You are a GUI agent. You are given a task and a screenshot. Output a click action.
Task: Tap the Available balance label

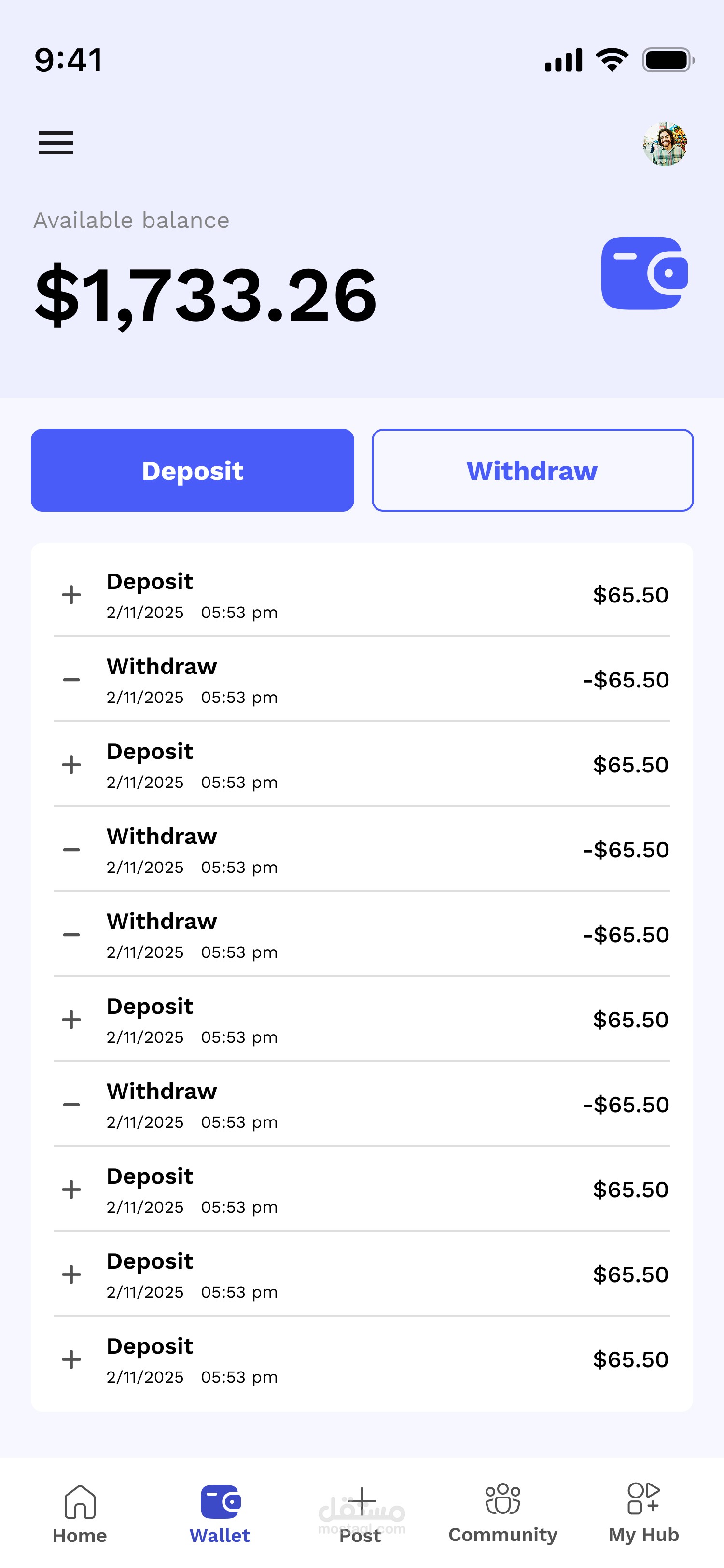pos(131,220)
